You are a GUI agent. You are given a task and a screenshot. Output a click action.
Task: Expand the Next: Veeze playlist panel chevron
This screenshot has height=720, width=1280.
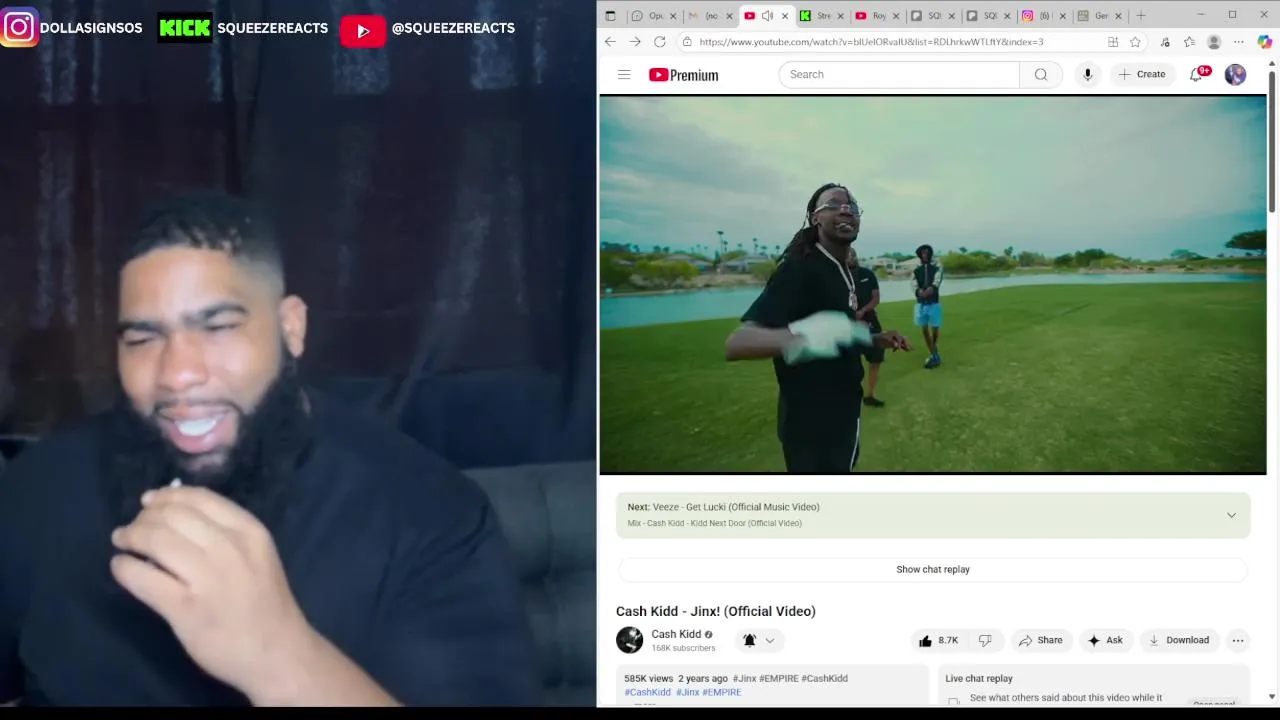click(1231, 515)
